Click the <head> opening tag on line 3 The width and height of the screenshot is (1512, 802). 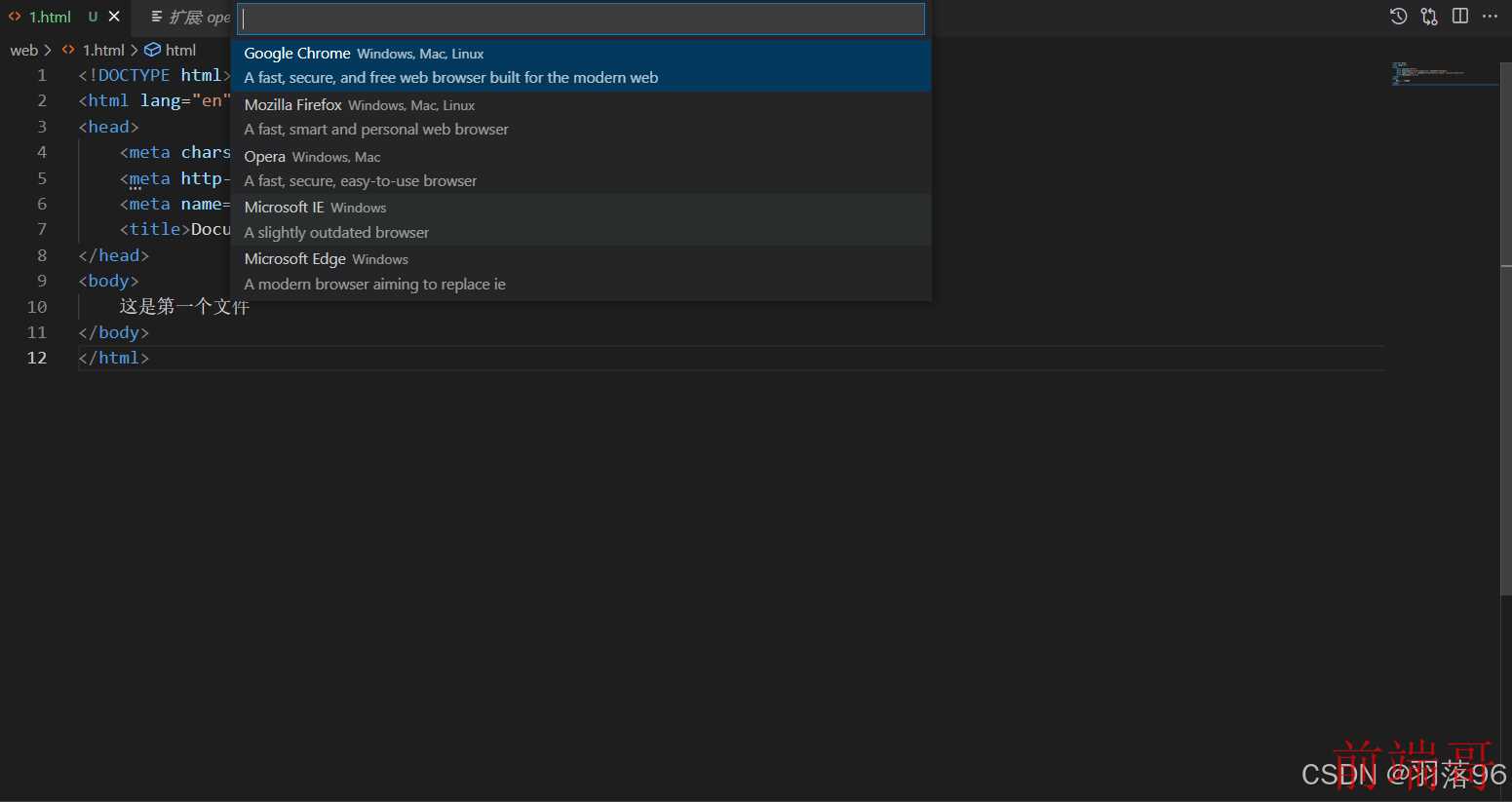tap(108, 127)
